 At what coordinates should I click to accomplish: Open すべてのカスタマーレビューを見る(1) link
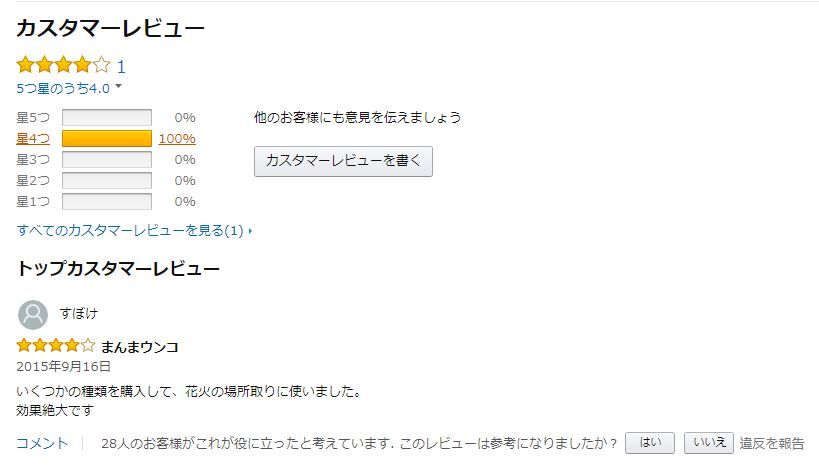pyautogui.click(x=130, y=230)
